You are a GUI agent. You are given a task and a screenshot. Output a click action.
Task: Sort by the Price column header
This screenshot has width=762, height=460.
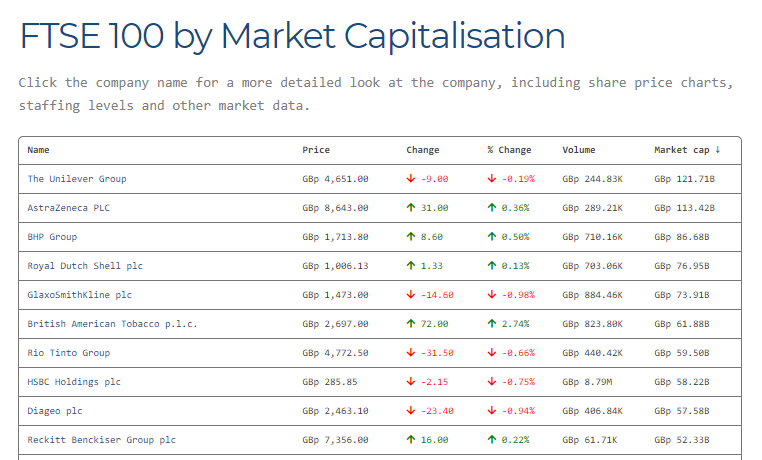316,150
